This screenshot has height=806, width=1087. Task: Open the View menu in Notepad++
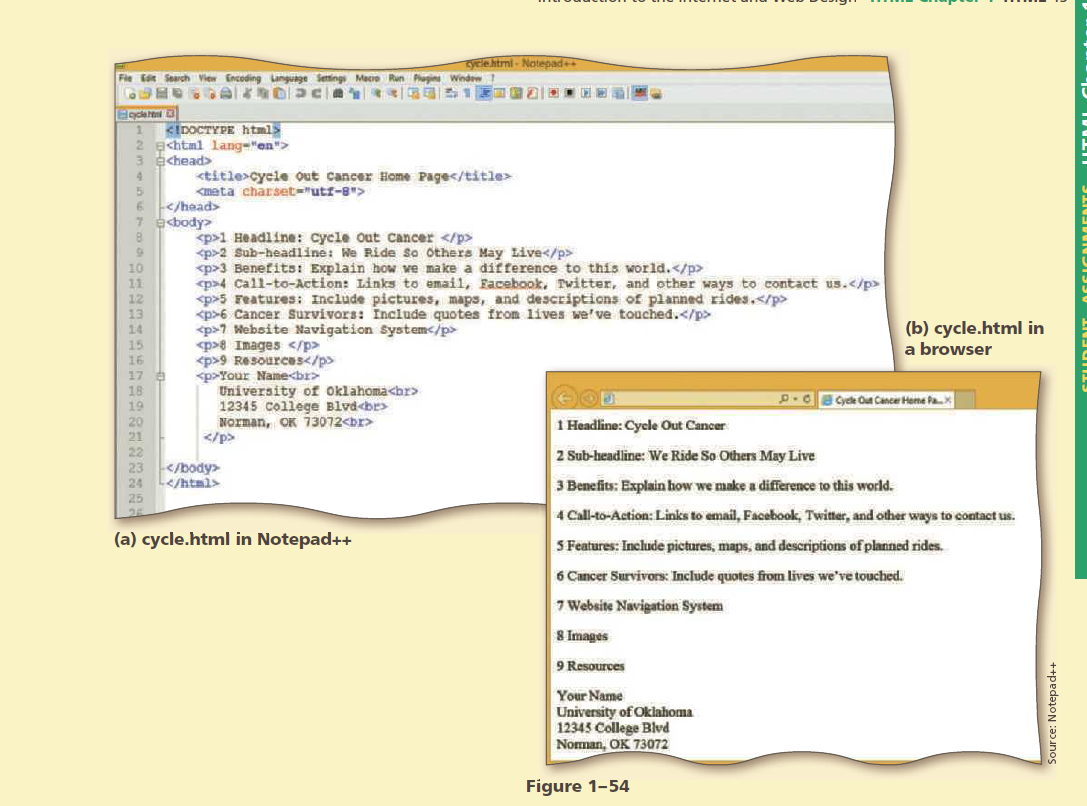coord(207,79)
